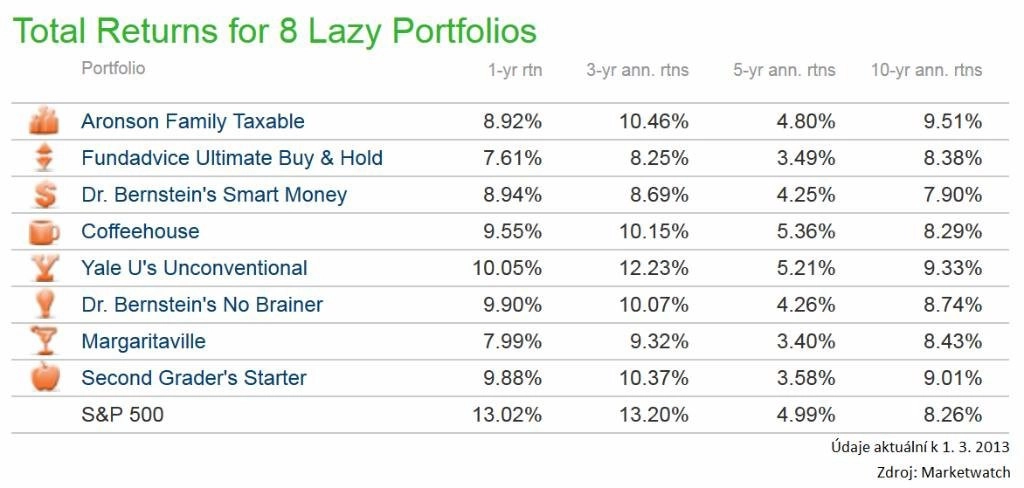Open Yale U's Unconventional portfolio link
This screenshot has width=1024, height=488.
[194, 268]
